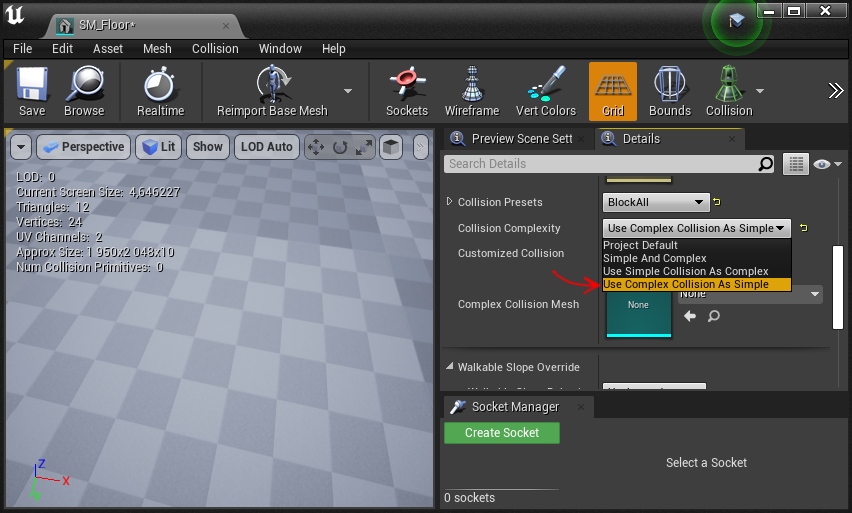Click the Complex Collision Mesh thumbnail
852x513 pixels.
pos(639,305)
